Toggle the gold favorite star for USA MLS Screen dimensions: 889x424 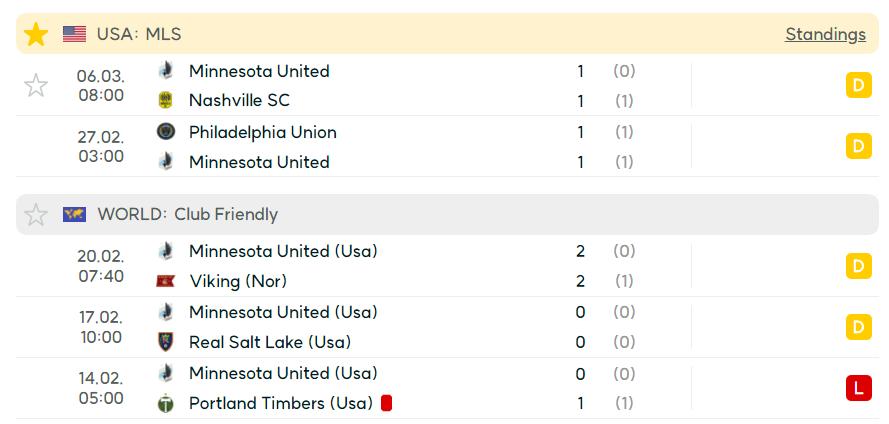pyautogui.click(x=36, y=35)
